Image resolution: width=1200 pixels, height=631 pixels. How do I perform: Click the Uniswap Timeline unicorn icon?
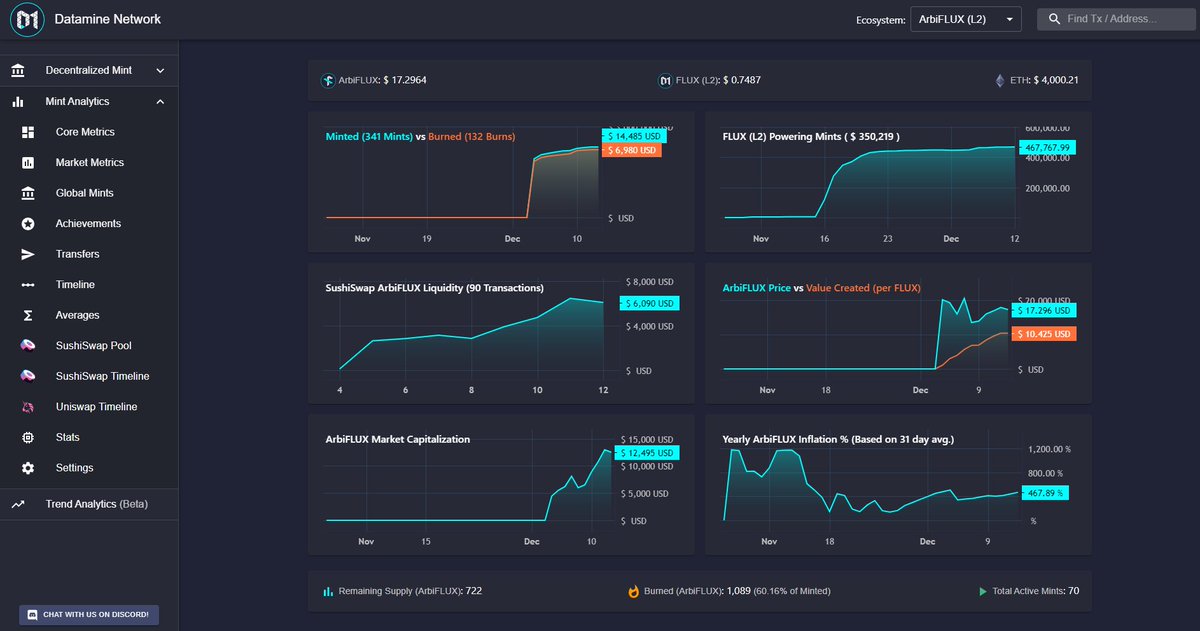(x=28, y=407)
